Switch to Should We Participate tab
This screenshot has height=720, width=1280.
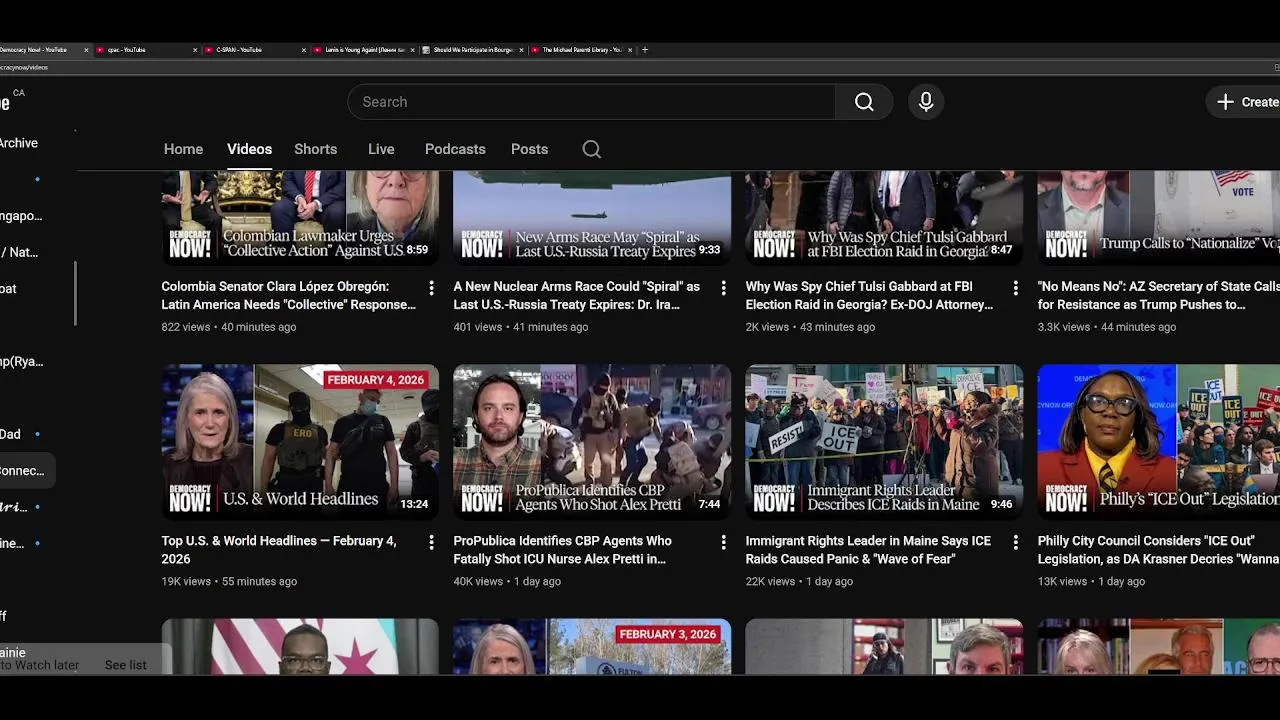tap(473, 49)
